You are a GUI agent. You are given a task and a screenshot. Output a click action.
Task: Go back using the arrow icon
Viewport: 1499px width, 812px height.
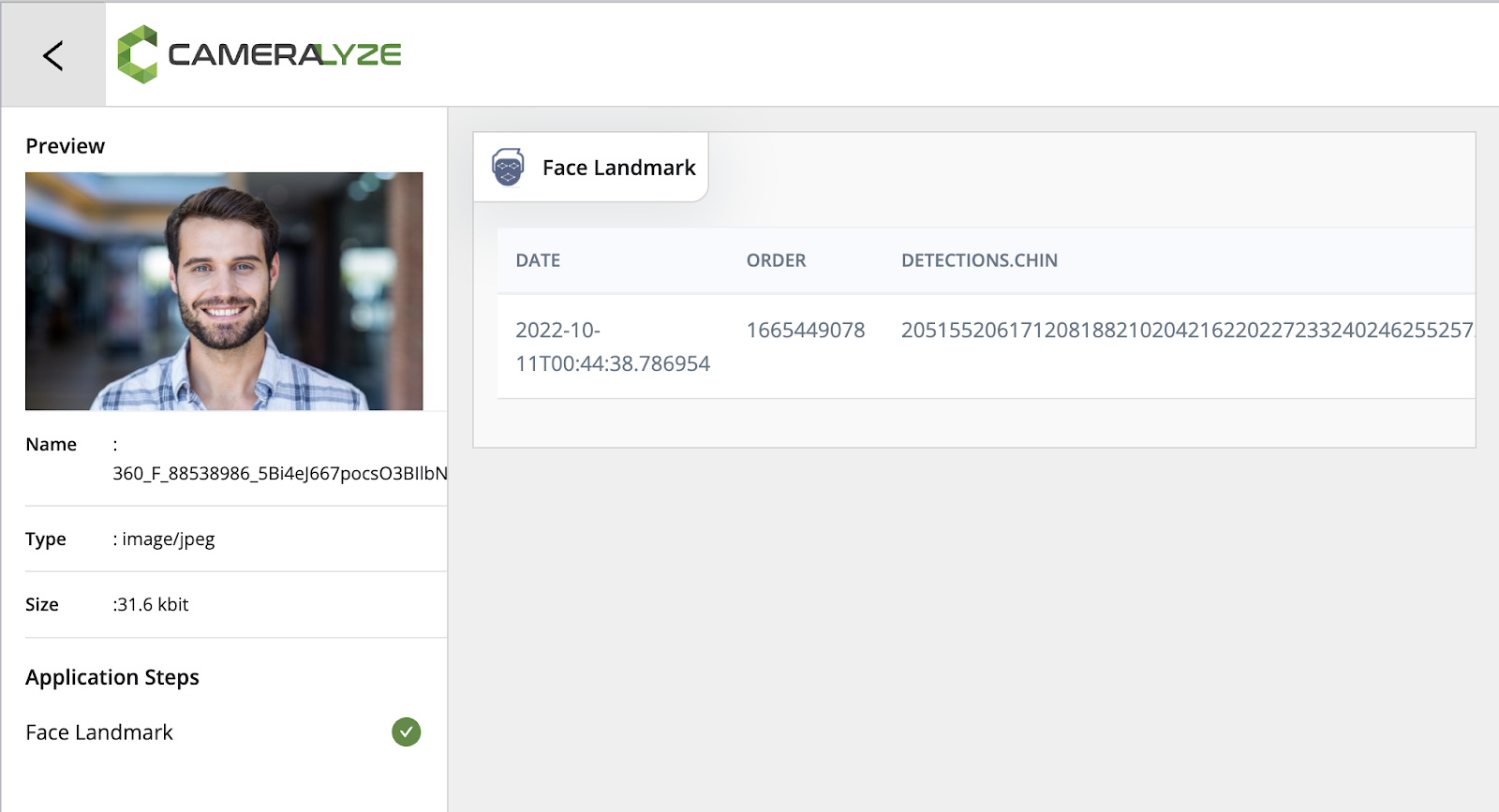point(53,55)
